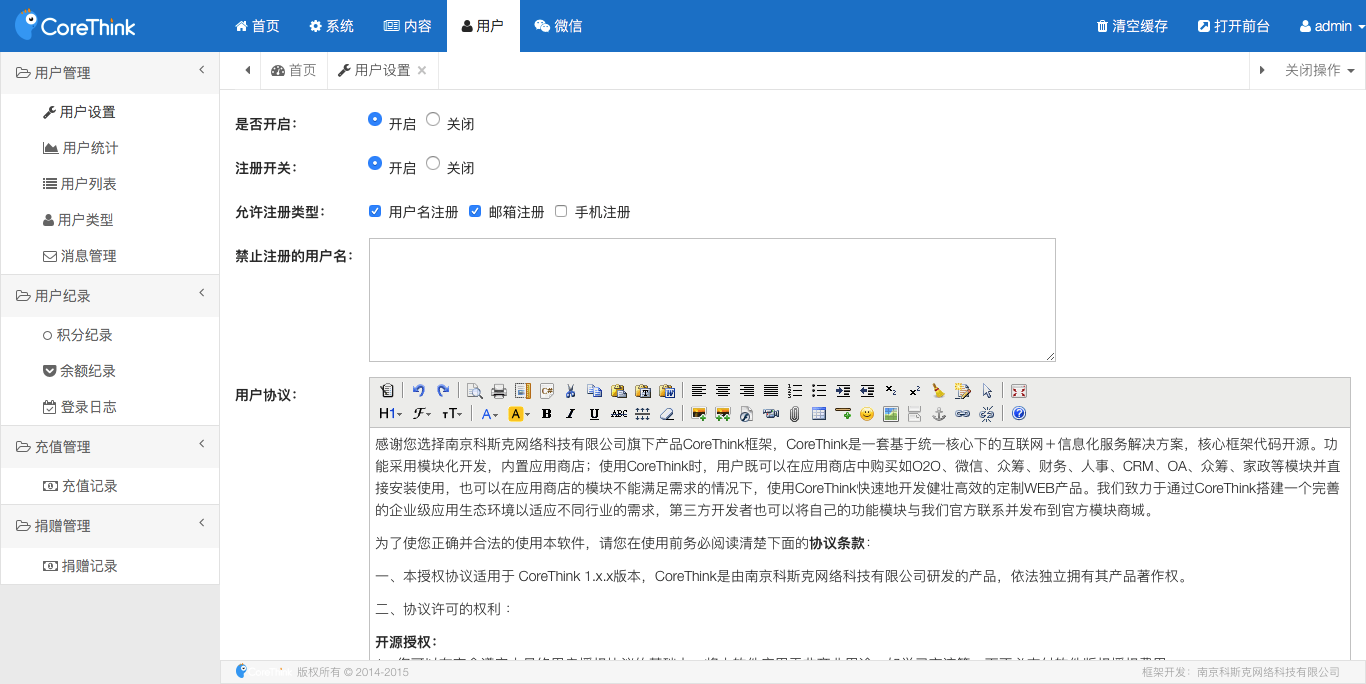Redo the edit in the editor toolbar
The image size is (1366, 684).
pyautogui.click(x=443, y=391)
